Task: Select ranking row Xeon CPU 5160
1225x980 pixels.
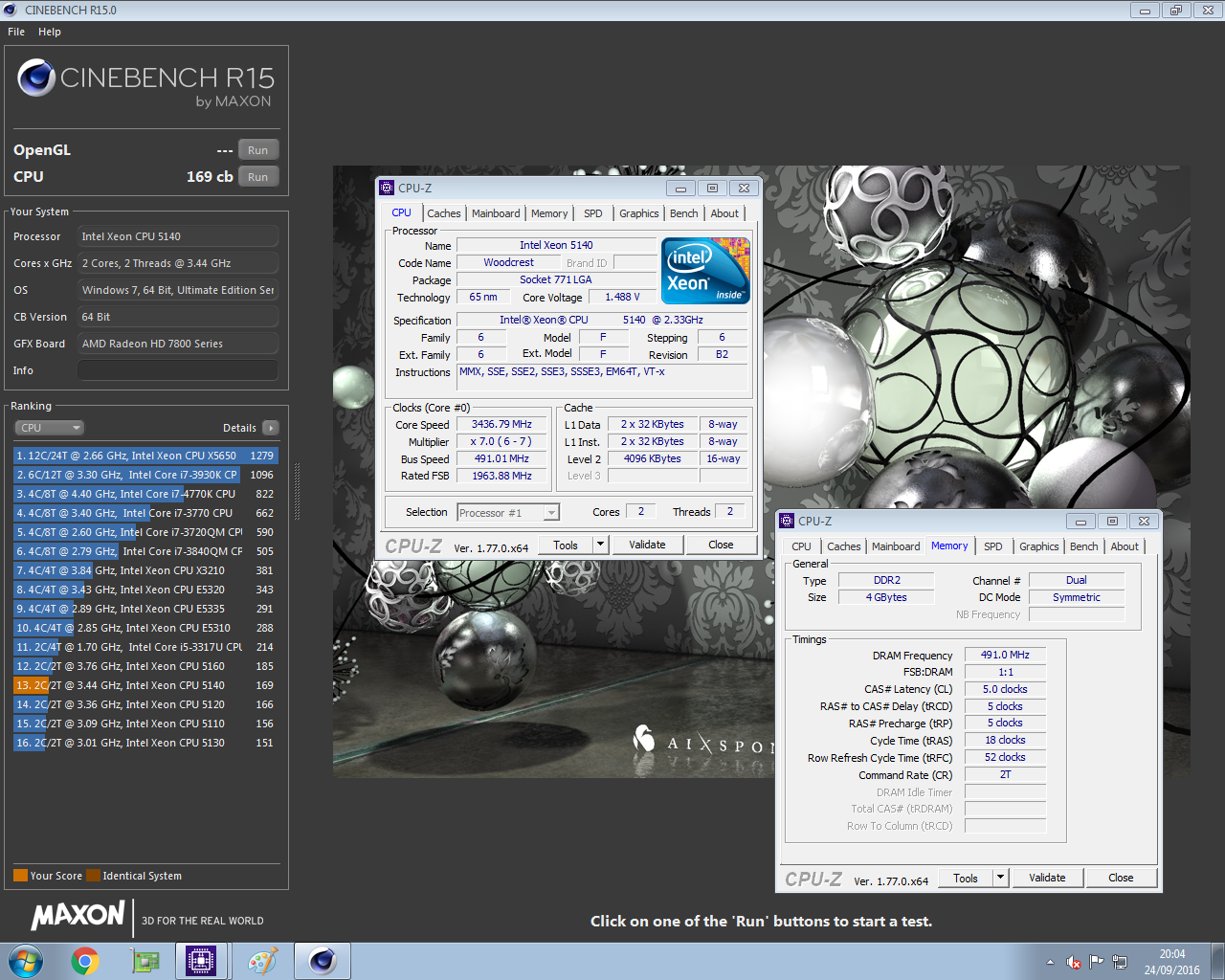Action: pos(145,666)
